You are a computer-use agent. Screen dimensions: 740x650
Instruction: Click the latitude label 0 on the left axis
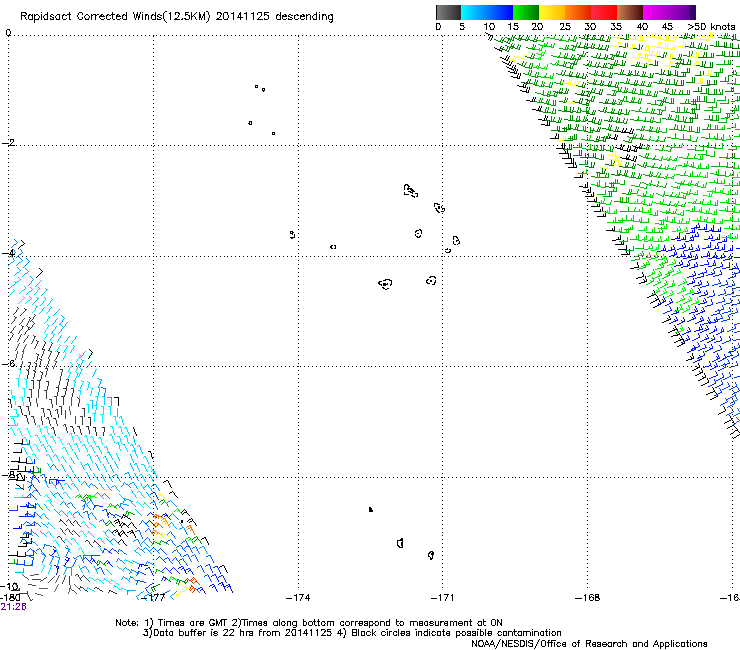[8, 33]
